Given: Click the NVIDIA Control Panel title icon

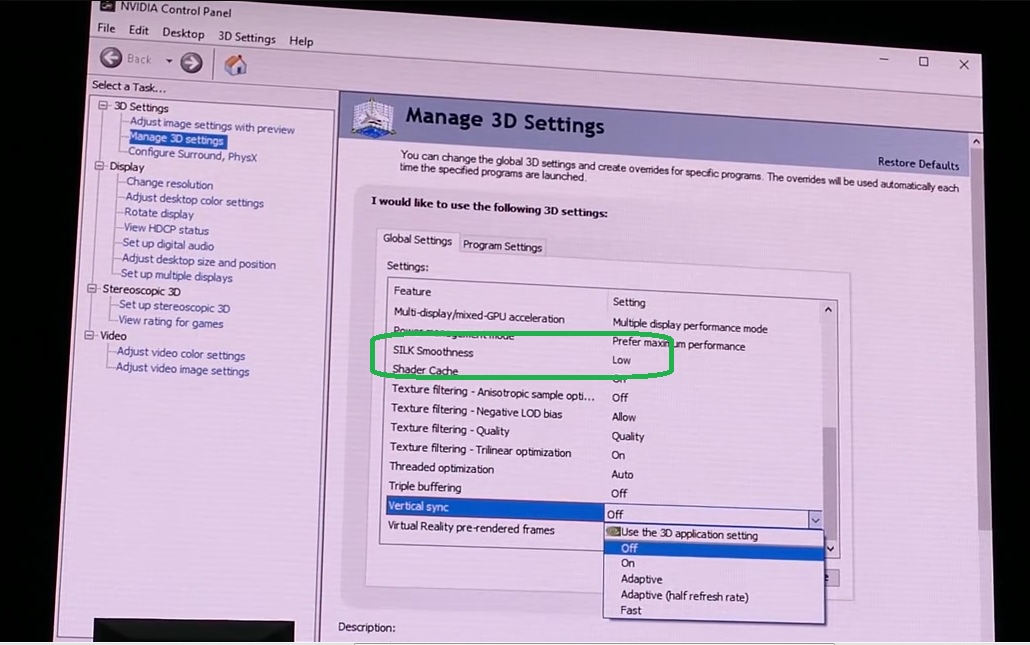Looking at the screenshot, I should pyautogui.click(x=107, y=5).
